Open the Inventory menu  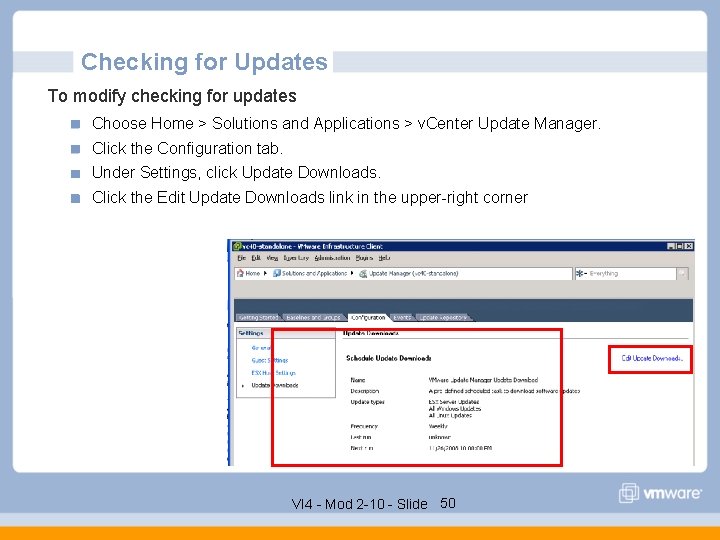(296, 258)
